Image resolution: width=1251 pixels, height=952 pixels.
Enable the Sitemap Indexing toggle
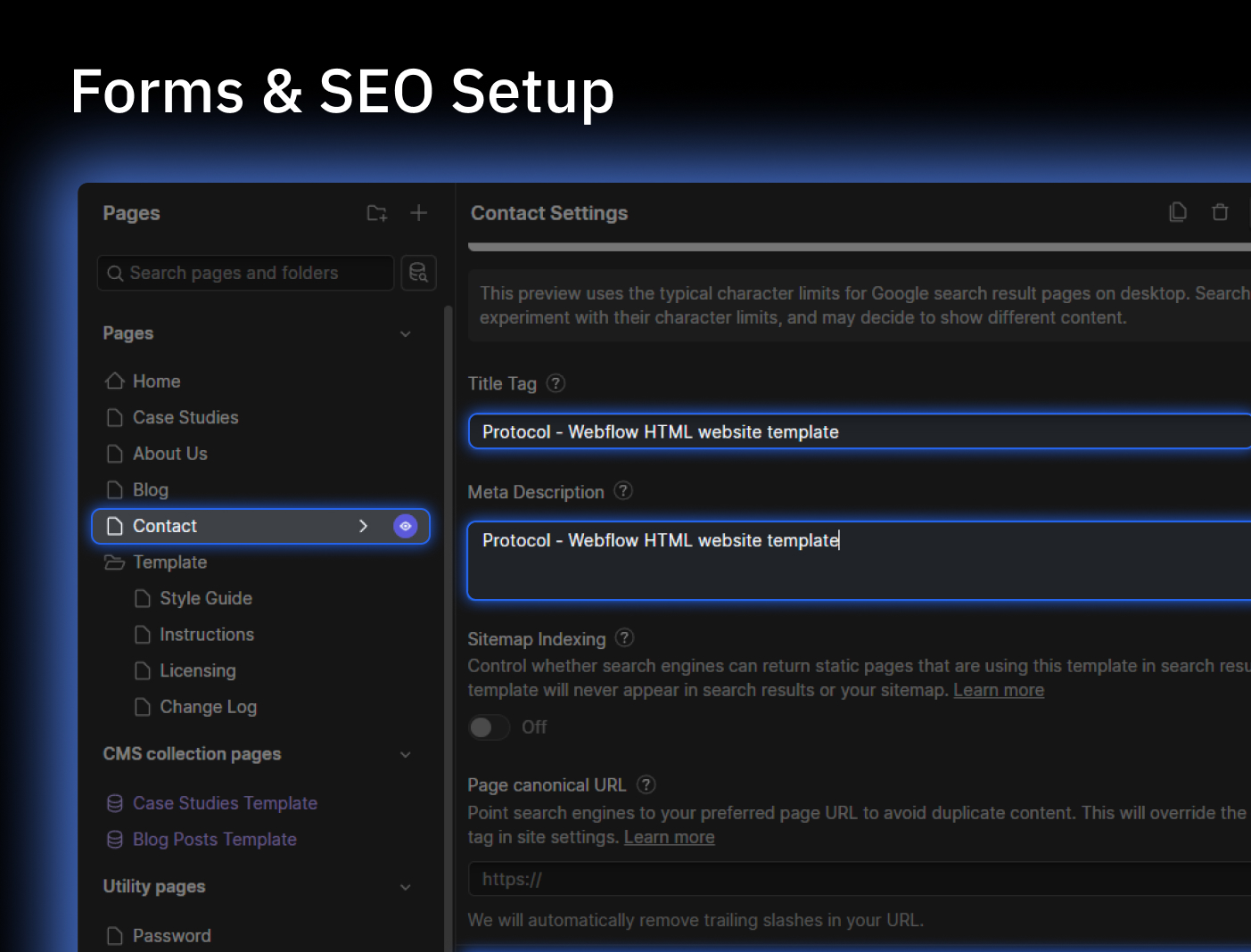click(489, 727)
